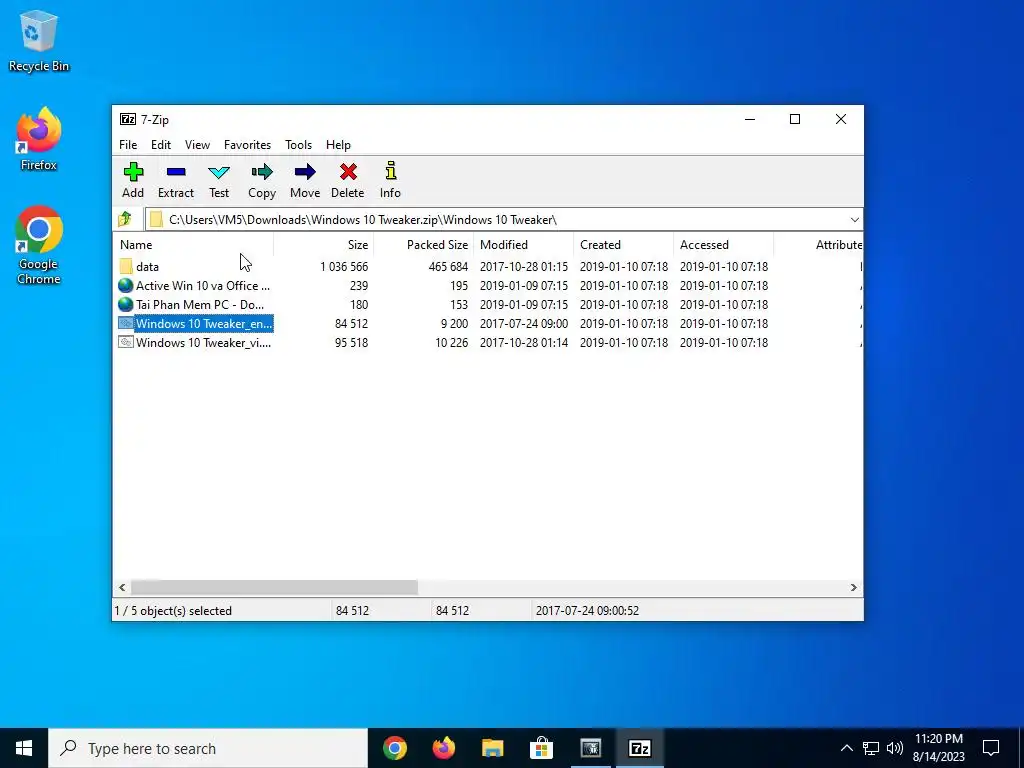Show hidden tray icons chevron
The image size is (1024, 768).
846,748
